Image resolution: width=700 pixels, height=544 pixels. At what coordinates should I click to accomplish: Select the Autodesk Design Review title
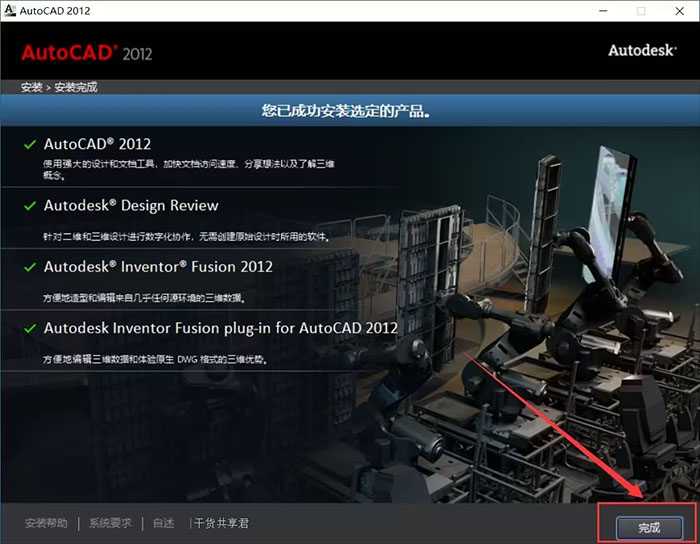[x=131, y=206]
